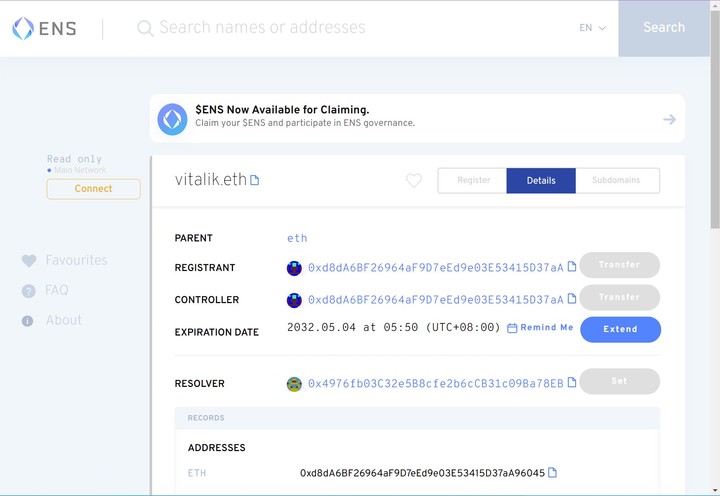Viewport: 720px width, 496px height.
Task: Open the EN language dropdown
Action: click(x=592, y=28)
